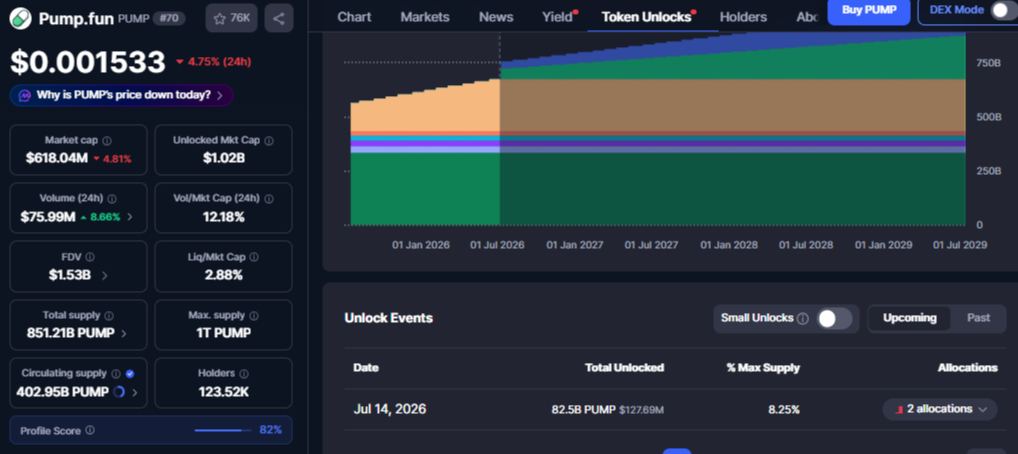Open Circulating supply info icon
Viewport: 1018px width, 454px height.
116,373
